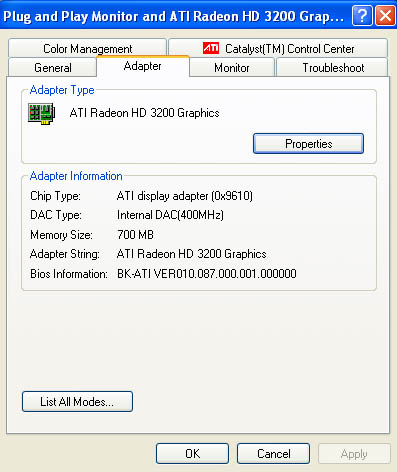
Task: Open adapter Properties button
Action: click(308, 144)
